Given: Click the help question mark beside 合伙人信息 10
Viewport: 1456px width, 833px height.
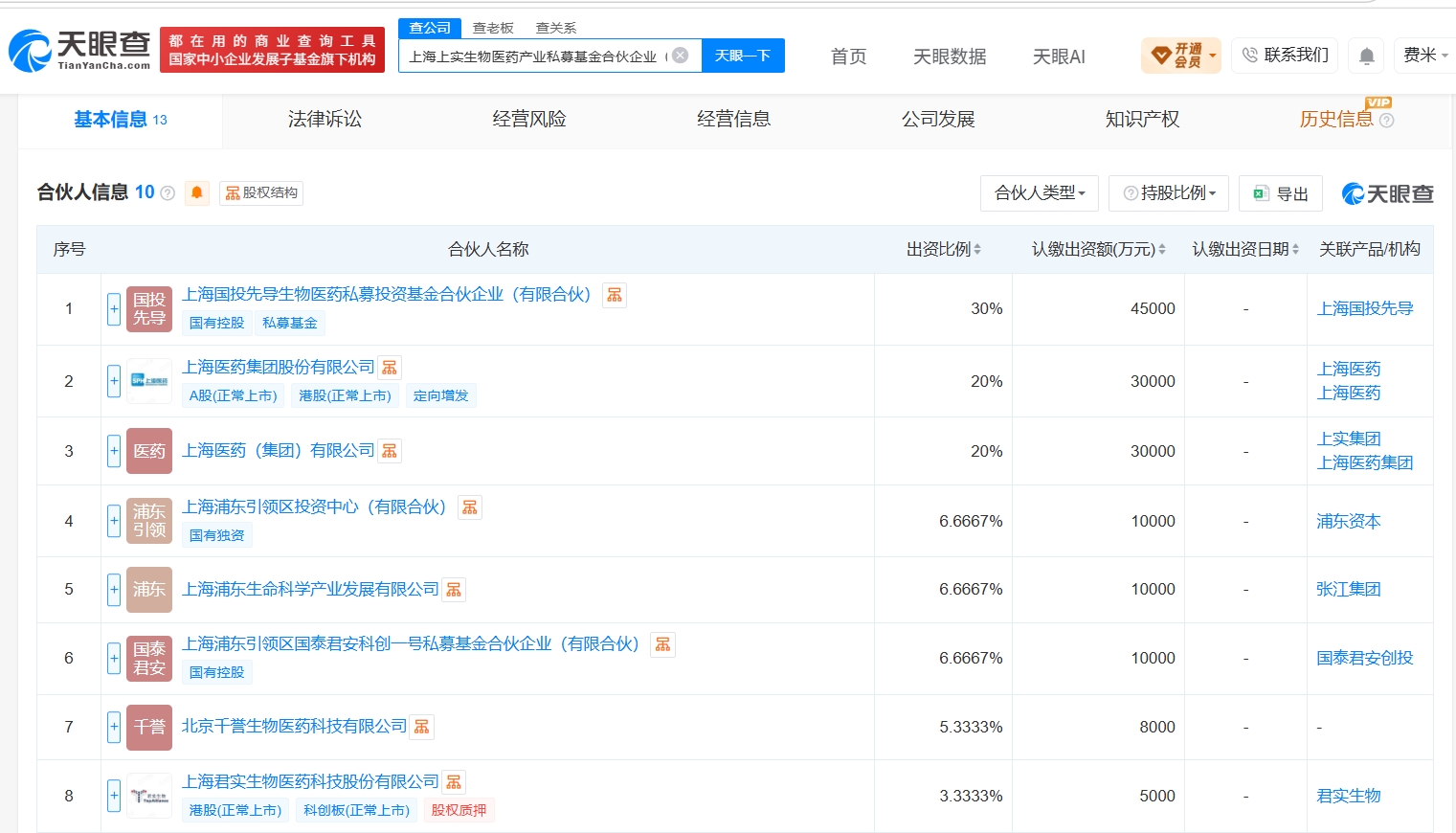Looking at the screenshot, I should click(x=168, y=193).
